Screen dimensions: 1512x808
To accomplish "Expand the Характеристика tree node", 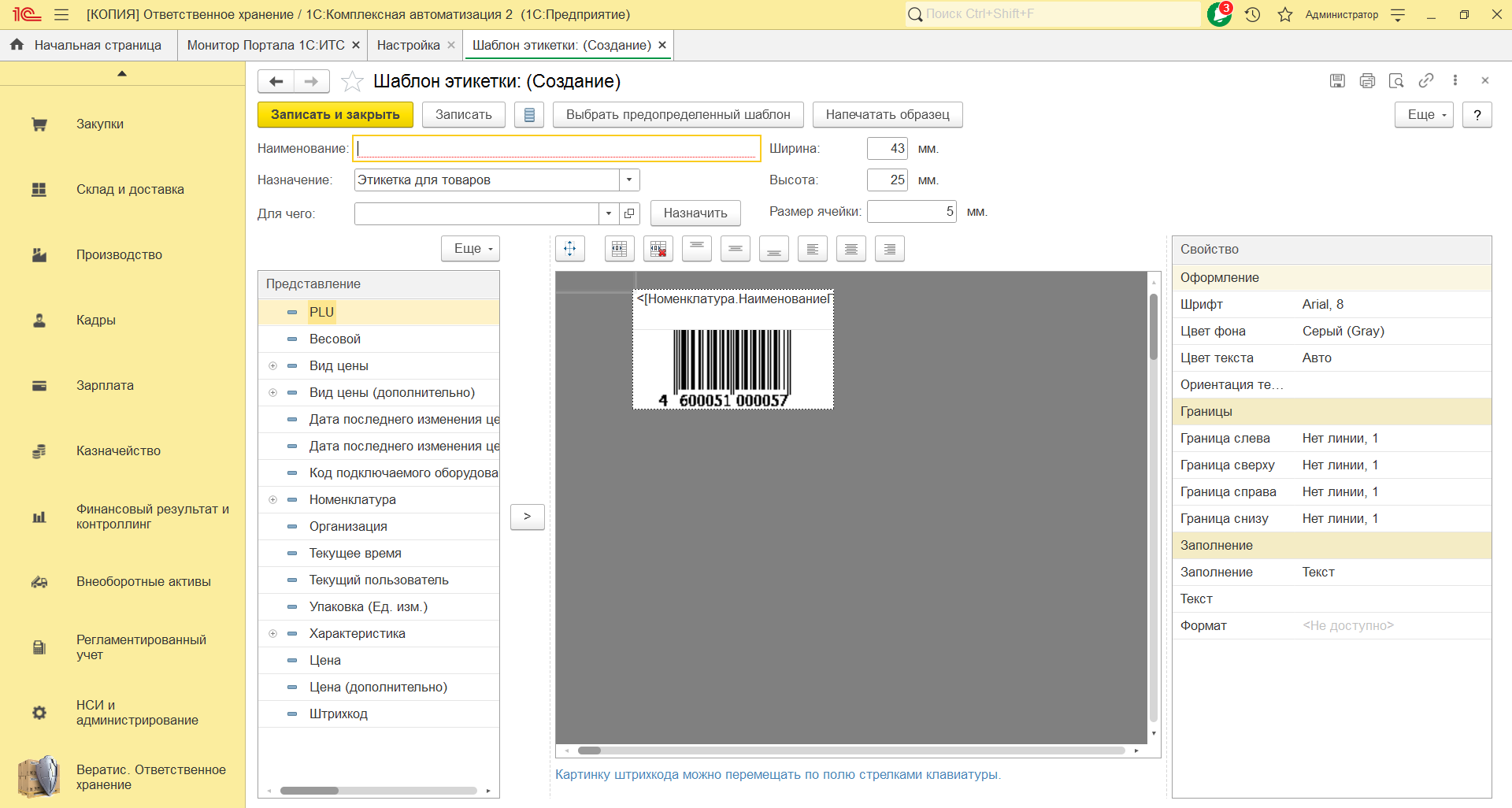I will click(273, 633).
